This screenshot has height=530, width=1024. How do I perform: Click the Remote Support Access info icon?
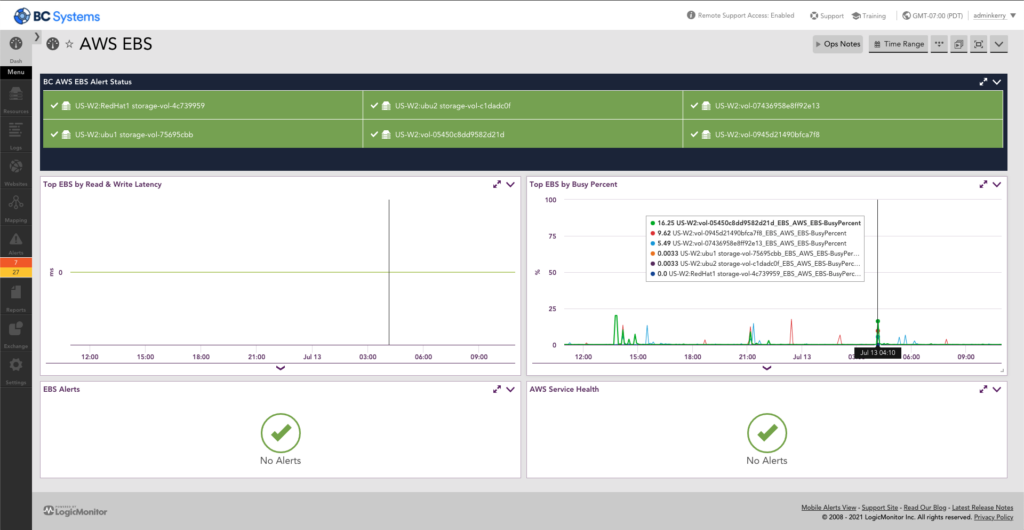[691, 15]
